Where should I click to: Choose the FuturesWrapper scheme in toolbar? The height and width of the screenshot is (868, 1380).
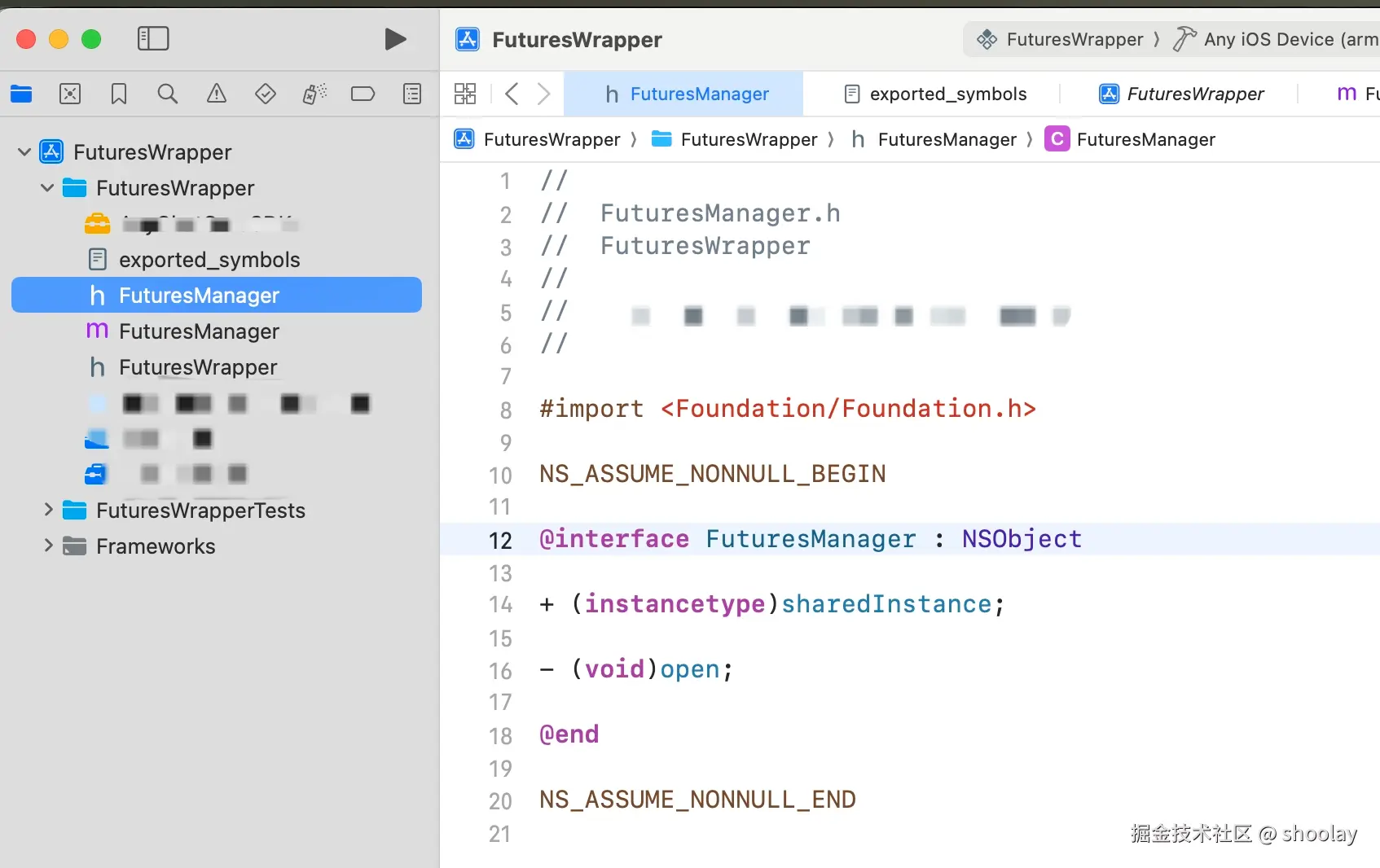[x=1075, y=39]
